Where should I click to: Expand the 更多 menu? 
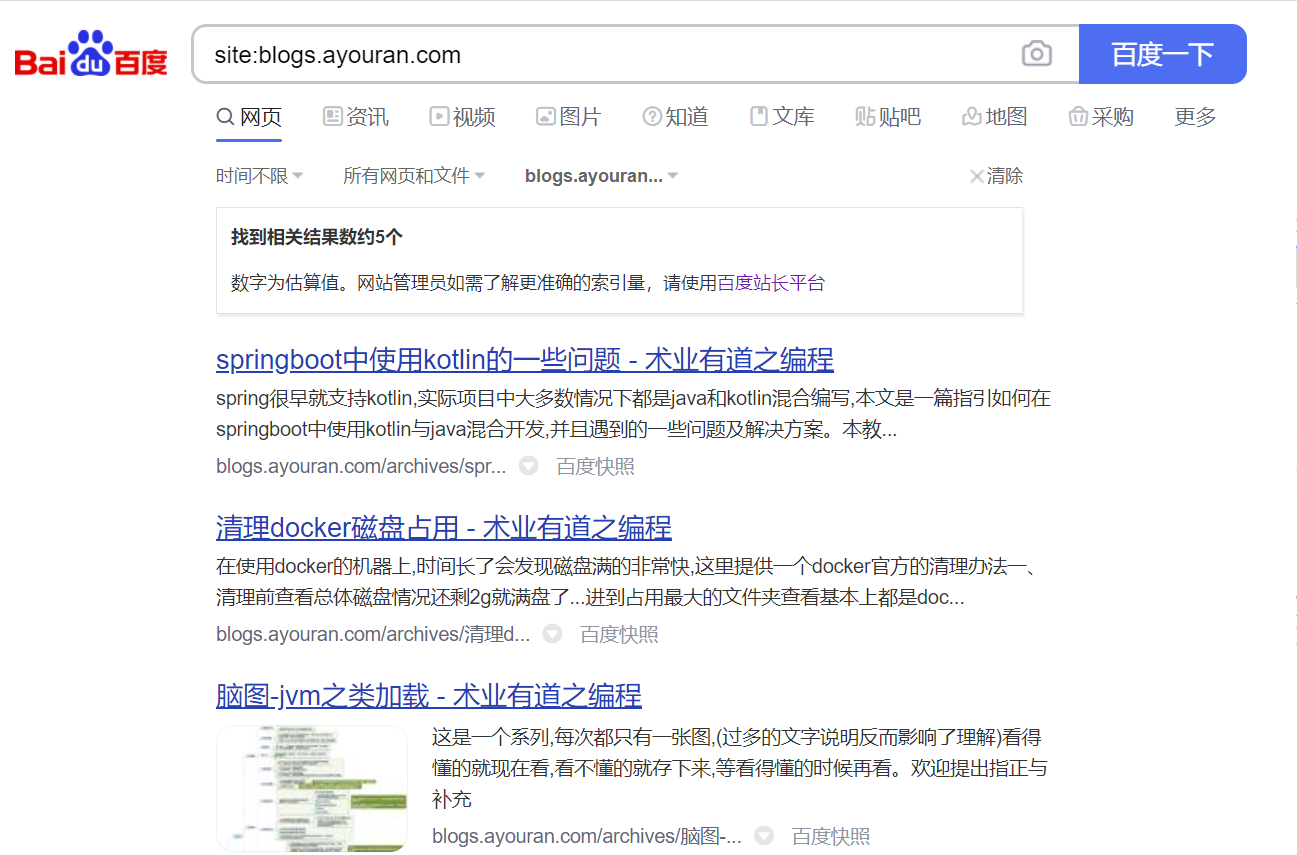click(1195, 117)
